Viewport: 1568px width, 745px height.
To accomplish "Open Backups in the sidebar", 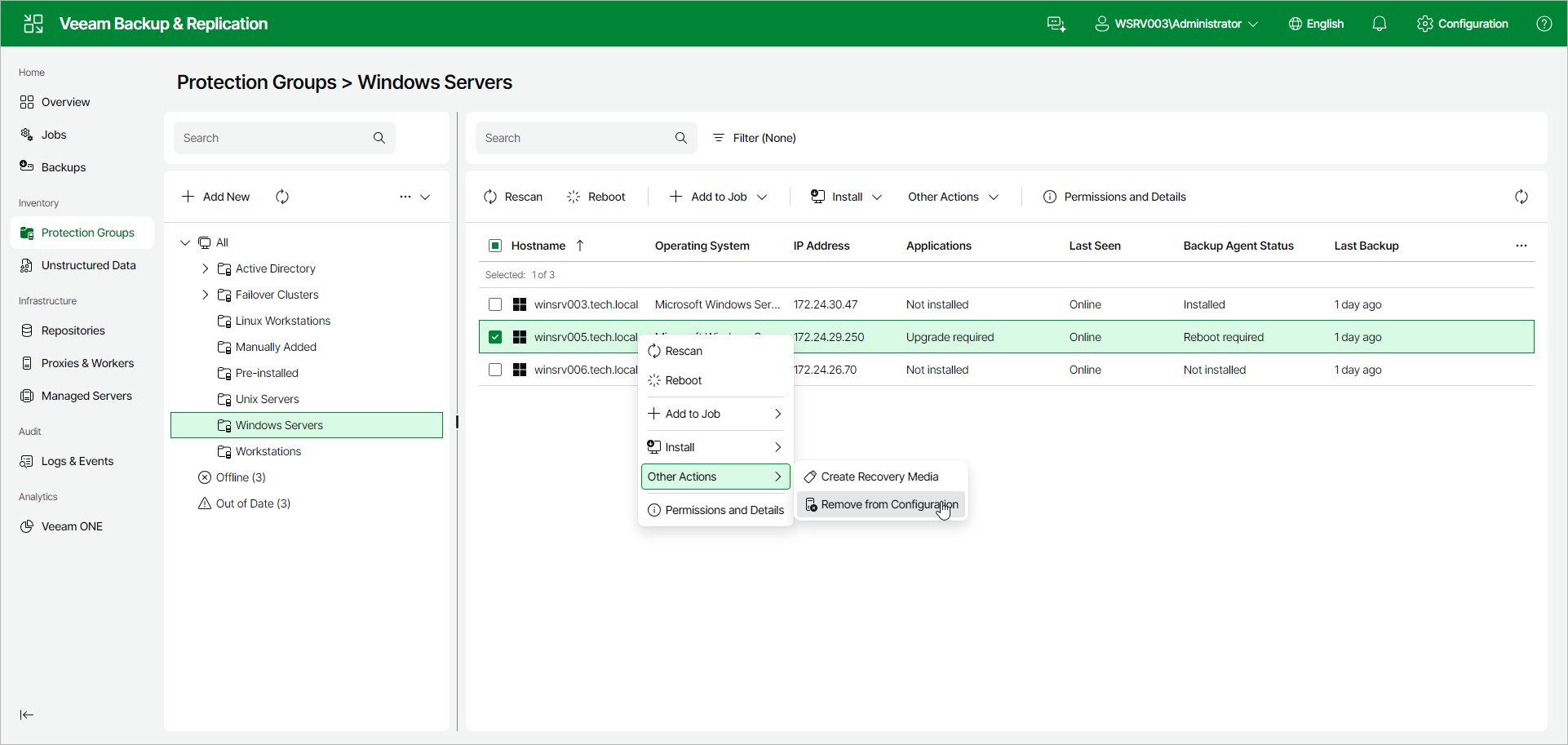I will (x=82, y=167).
